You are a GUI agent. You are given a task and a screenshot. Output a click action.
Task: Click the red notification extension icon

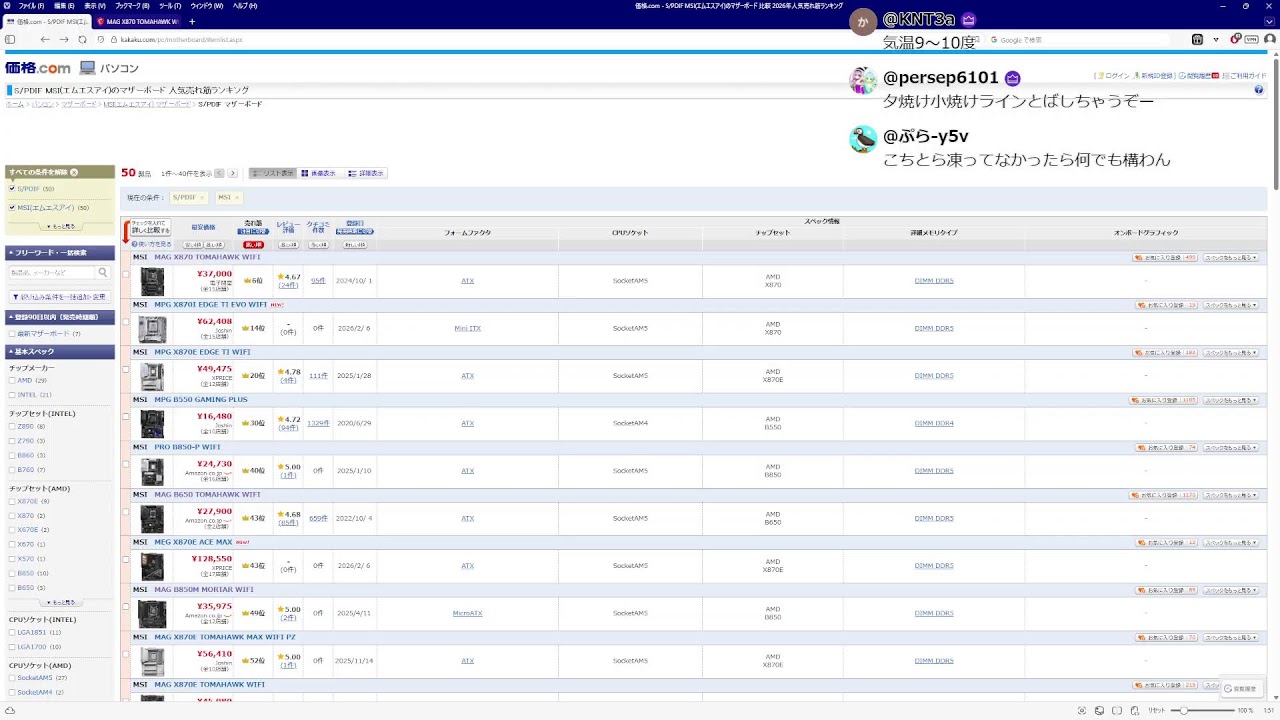pyautogui.click(x=1237, y=39)
